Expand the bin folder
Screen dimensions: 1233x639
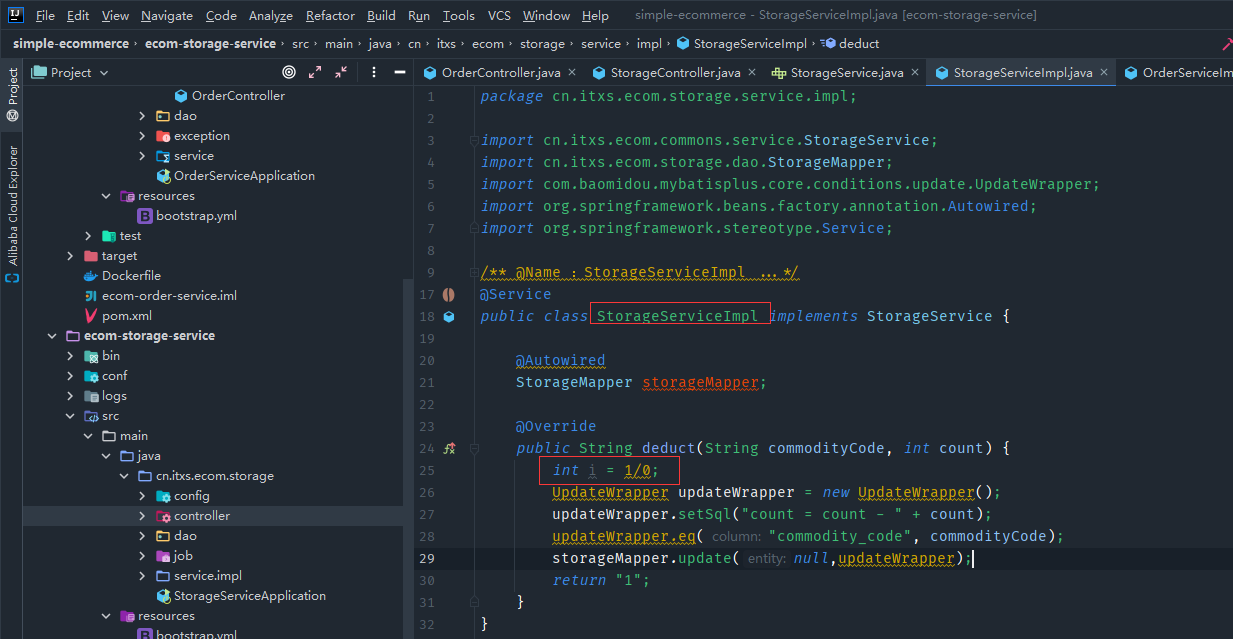point(71,355)
